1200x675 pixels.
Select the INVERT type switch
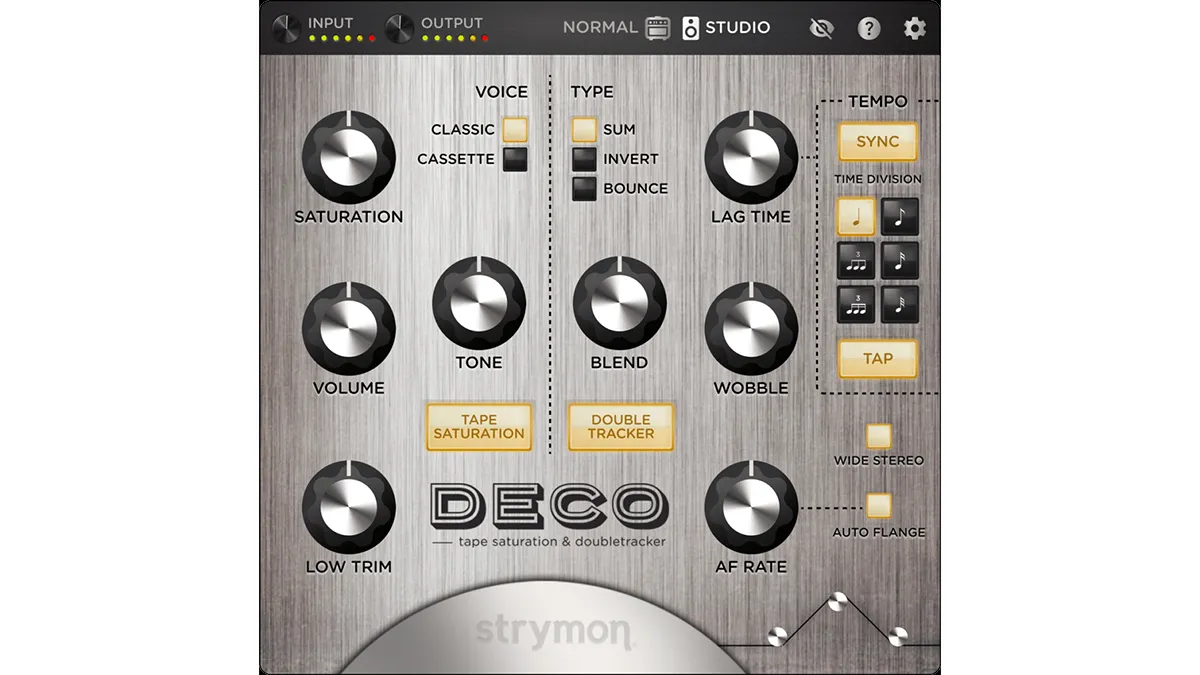tap(584, 159)
